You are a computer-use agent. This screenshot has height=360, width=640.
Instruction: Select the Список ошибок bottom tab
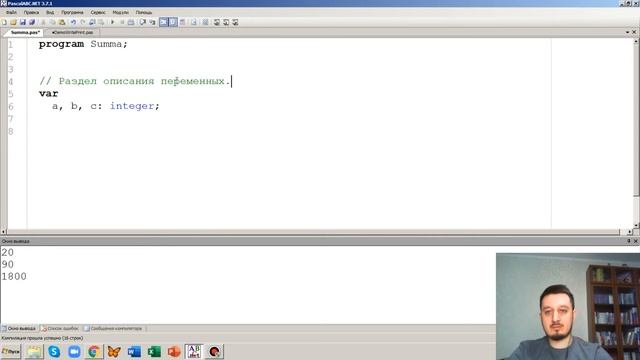(60, 329)
